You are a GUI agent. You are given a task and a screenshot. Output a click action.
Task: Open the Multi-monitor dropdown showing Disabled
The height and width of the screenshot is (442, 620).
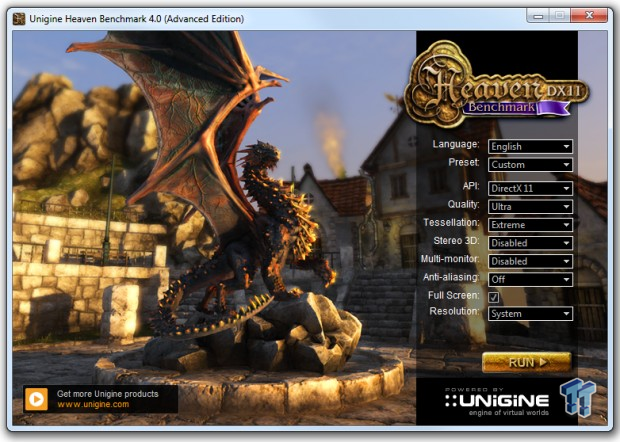click(x=530, y=261)
